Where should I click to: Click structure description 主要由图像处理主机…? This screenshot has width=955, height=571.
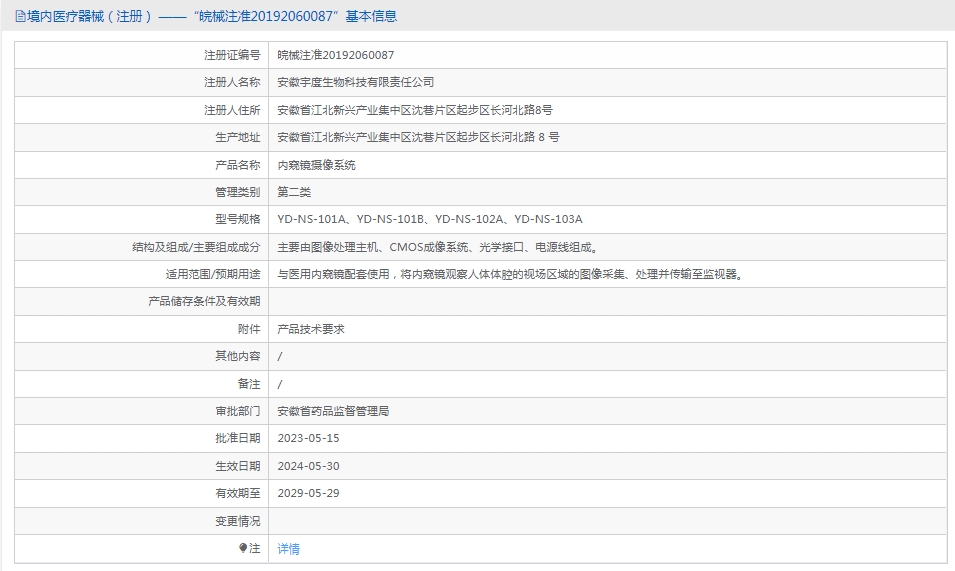[x=440, y=247]
